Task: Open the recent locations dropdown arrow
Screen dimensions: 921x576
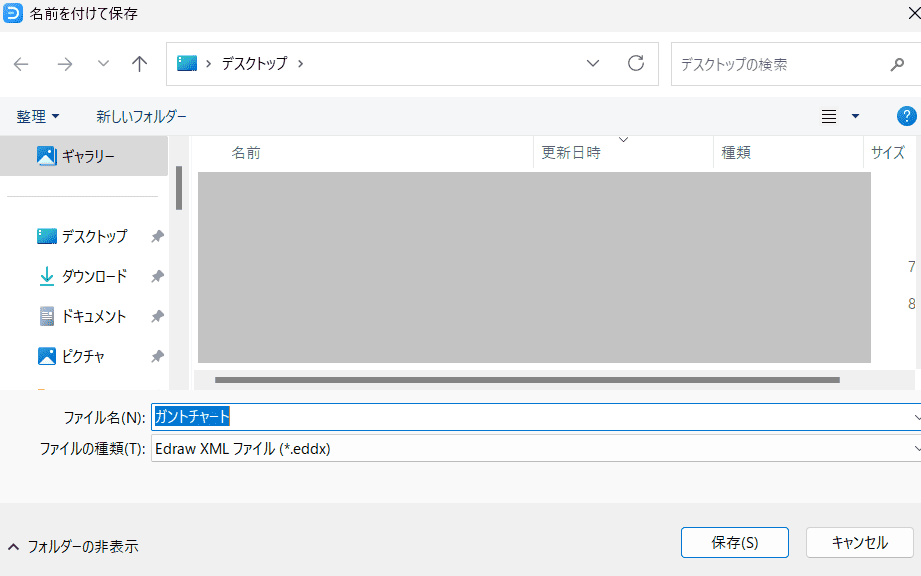Action: (103, 64)
